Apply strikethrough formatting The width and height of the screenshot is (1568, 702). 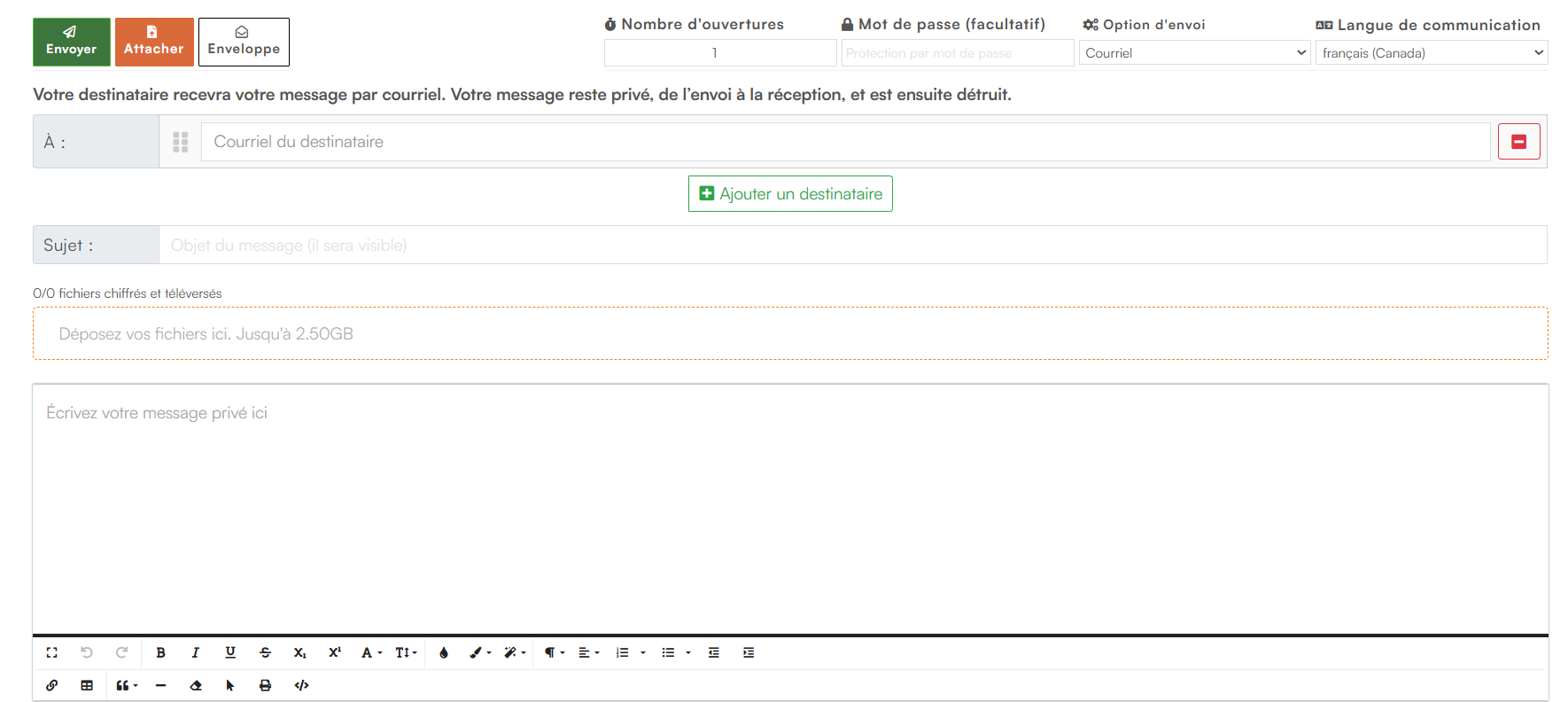tap(265, 652)
